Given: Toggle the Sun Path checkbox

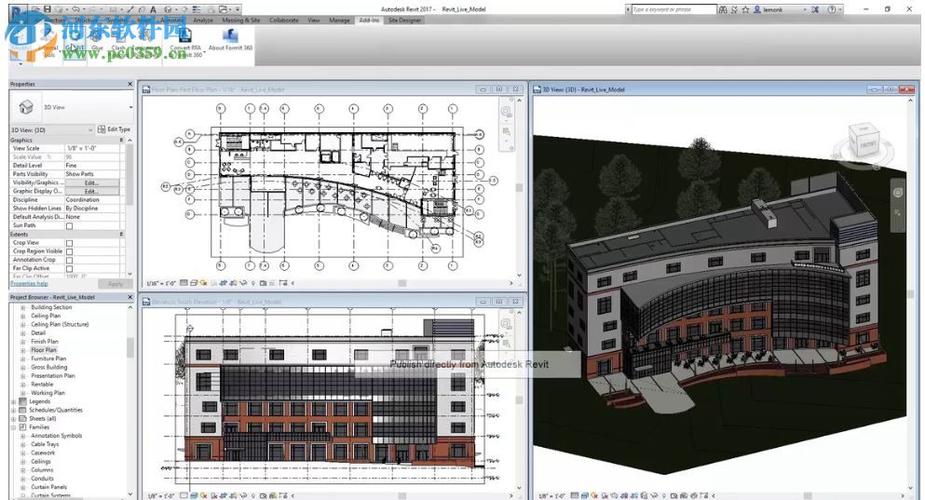Looking at the screenshot, I should (69, 226).
